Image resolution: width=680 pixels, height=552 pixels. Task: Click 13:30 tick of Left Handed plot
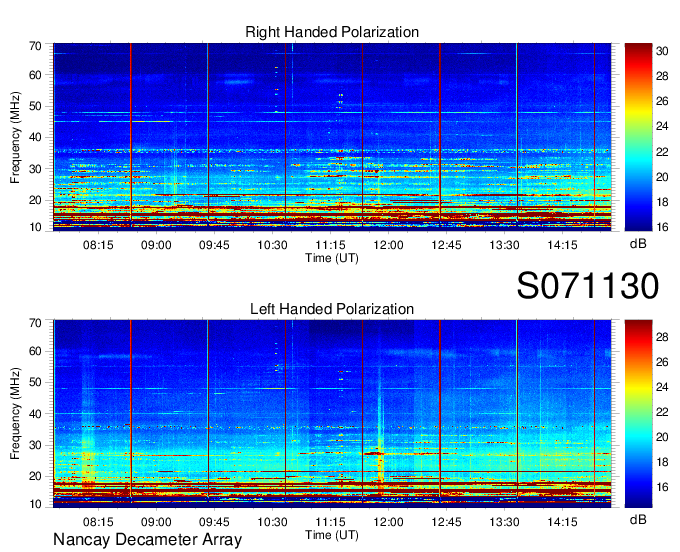[504, 522]
